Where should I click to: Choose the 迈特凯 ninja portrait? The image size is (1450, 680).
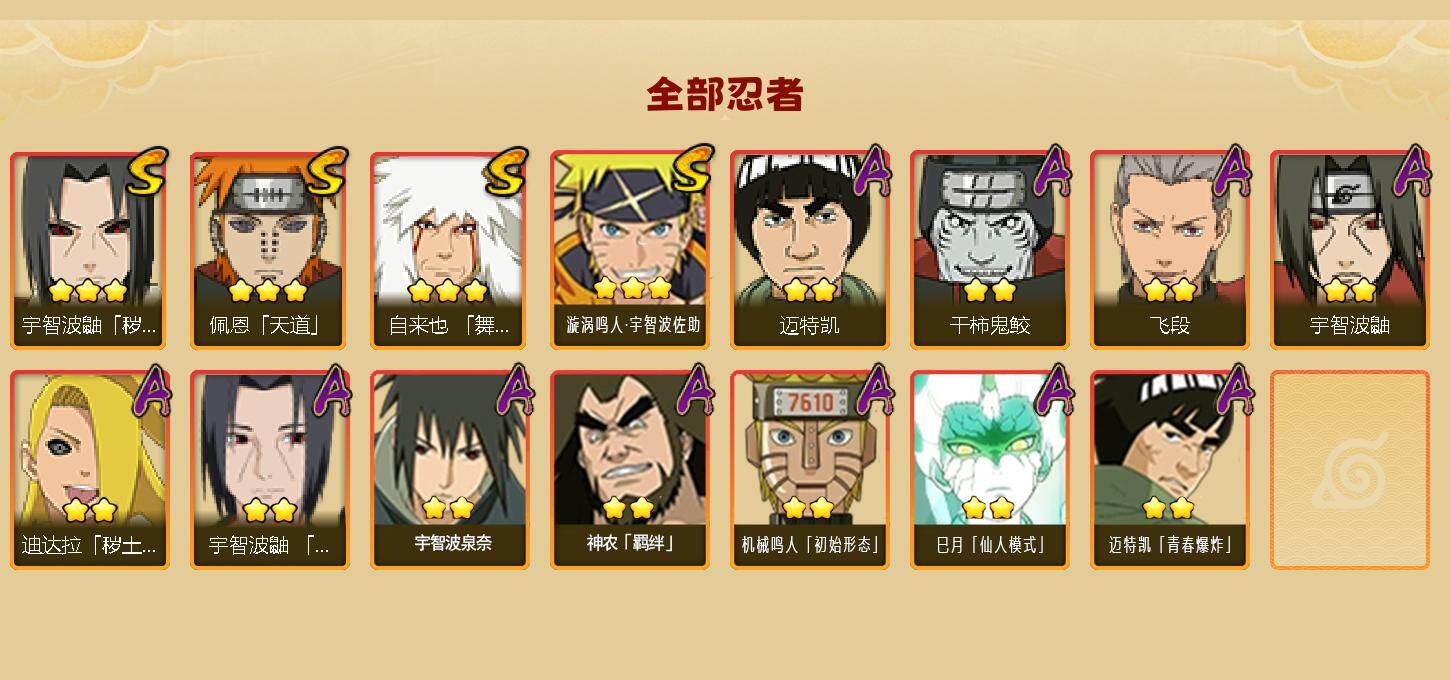point(809,250)
